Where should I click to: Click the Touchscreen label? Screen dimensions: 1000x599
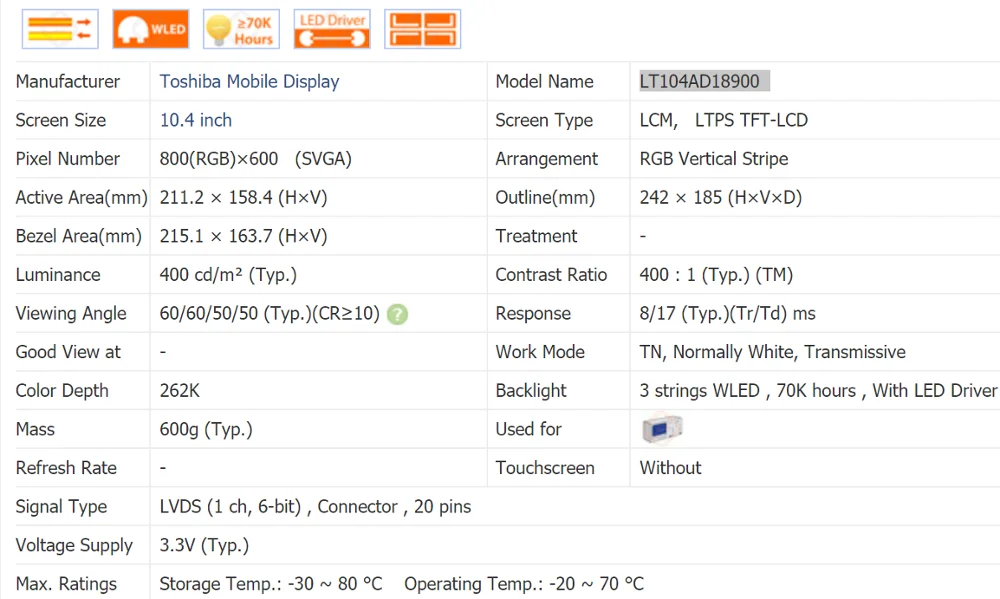click(545, 468)
